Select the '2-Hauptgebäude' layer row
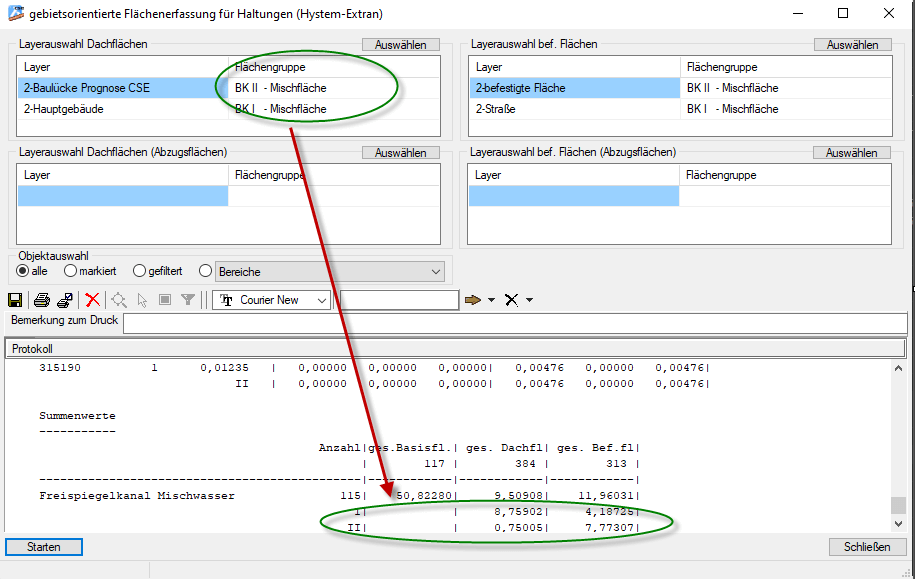The height and width of the screenshot is (579, 915). [x=122, y=109]
